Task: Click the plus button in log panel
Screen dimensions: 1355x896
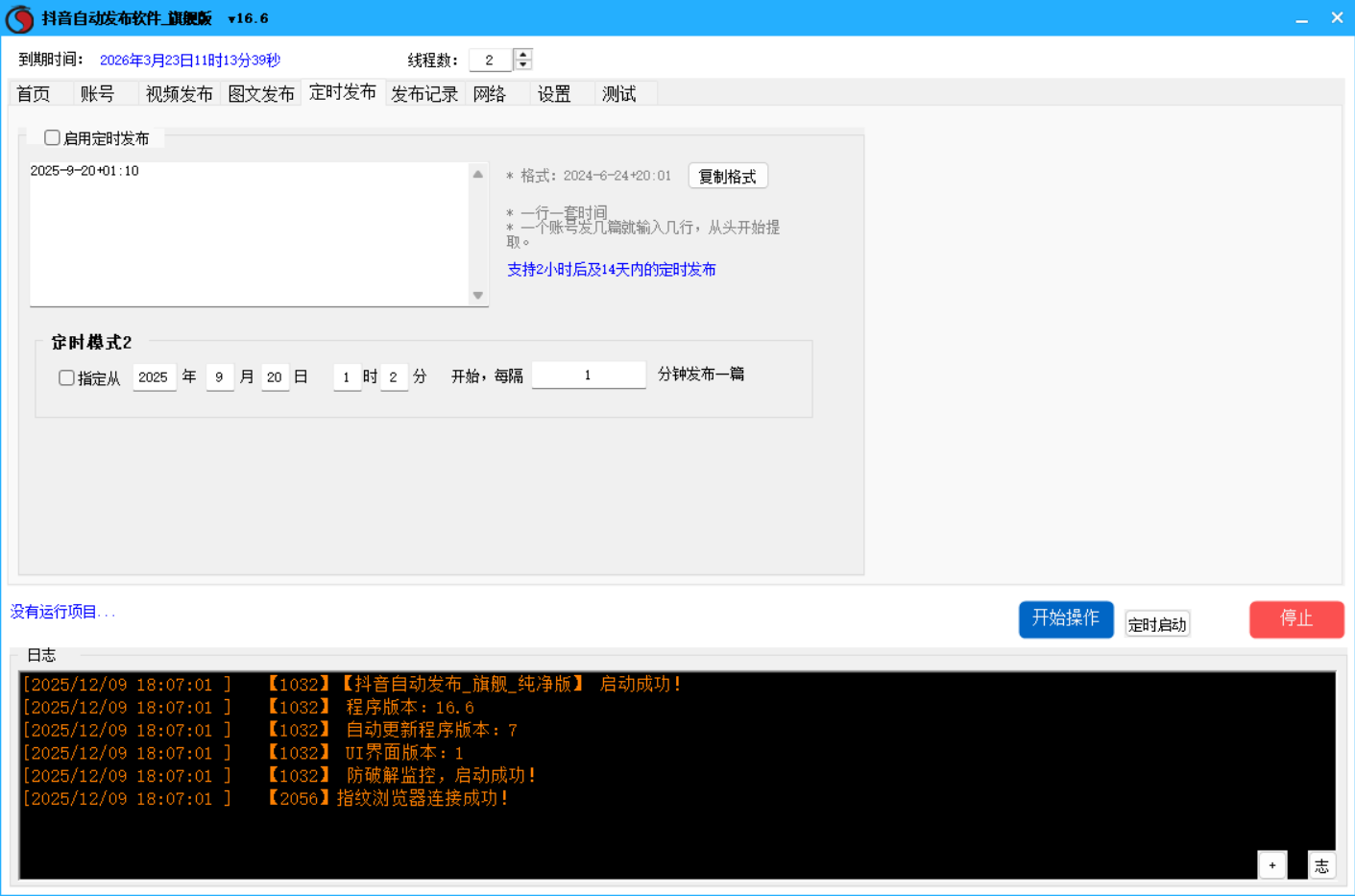Action: pyautogui.click(x=1271, y=865)
